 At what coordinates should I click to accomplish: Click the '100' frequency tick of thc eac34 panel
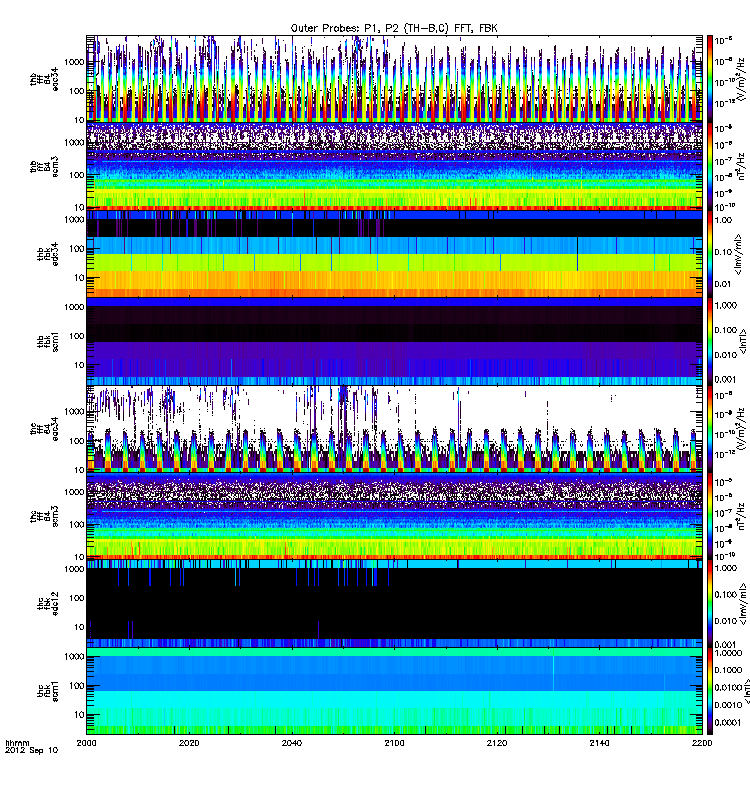[77, 441]
